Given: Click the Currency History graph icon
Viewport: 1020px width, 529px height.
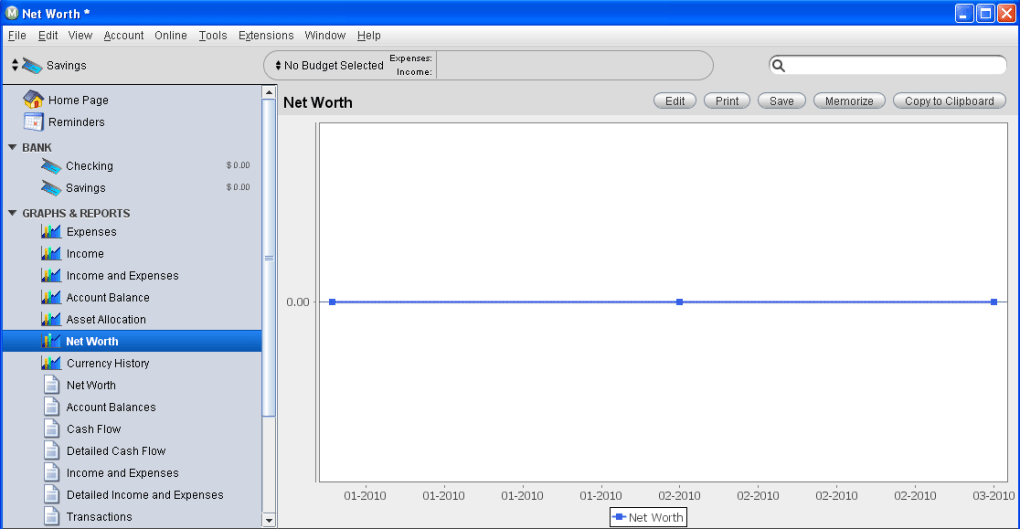Looking at the screenshot, I should coord(51,363).
